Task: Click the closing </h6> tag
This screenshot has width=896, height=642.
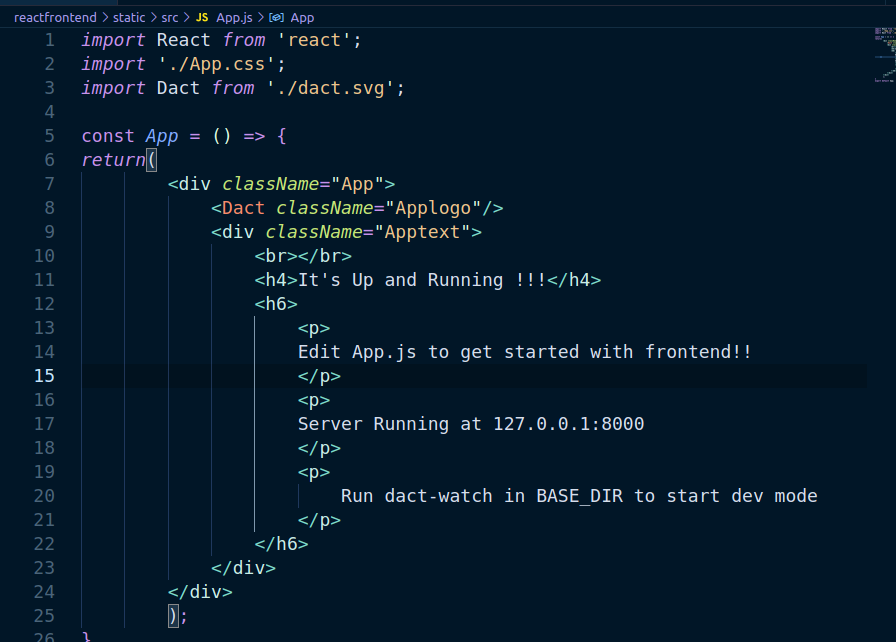Action: (281, 544)
